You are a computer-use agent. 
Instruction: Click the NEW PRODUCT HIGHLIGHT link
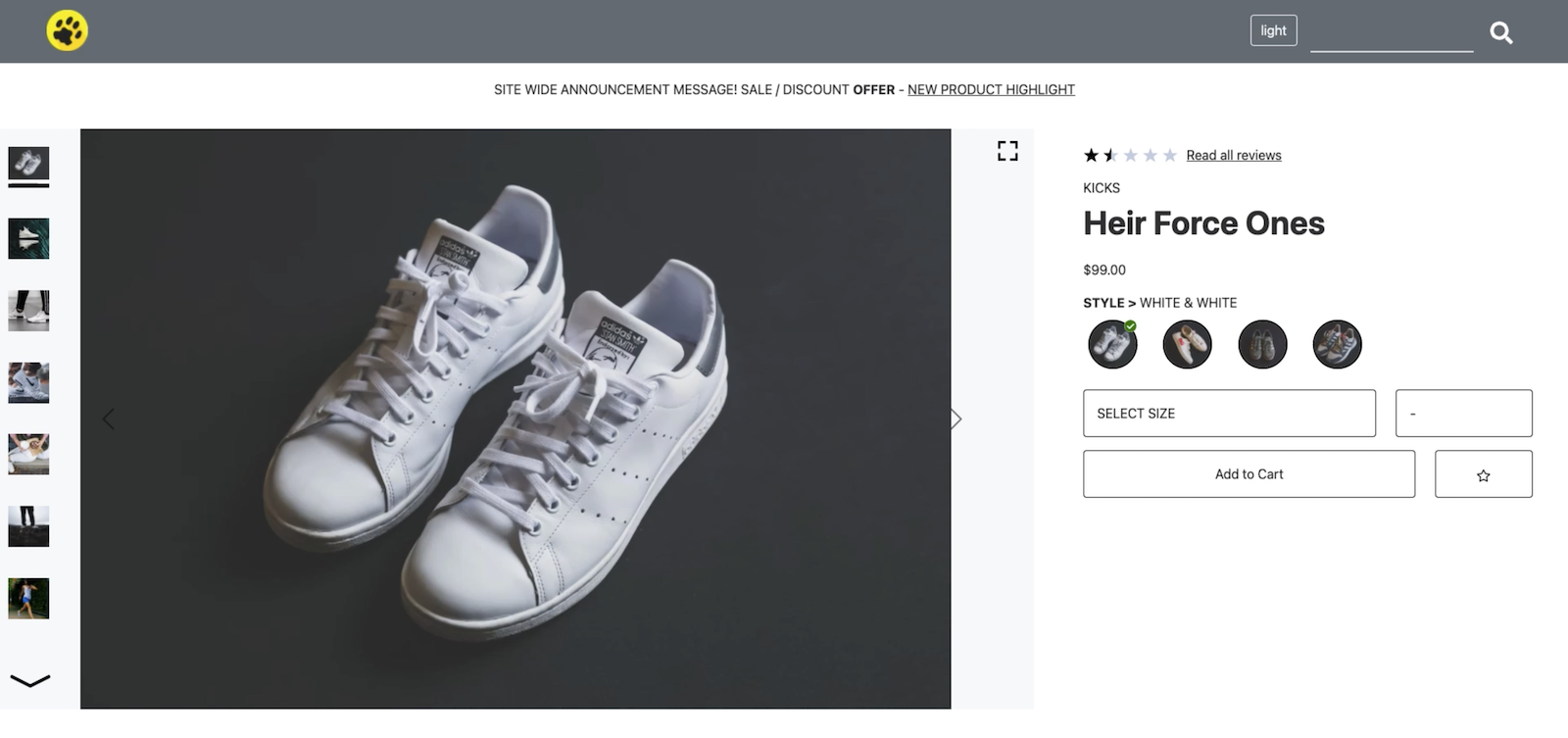(991, 89)
